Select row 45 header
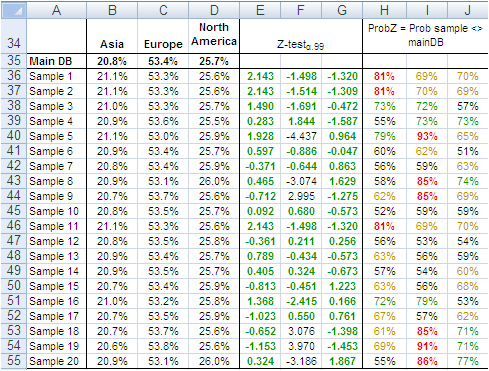 (14, 211)
